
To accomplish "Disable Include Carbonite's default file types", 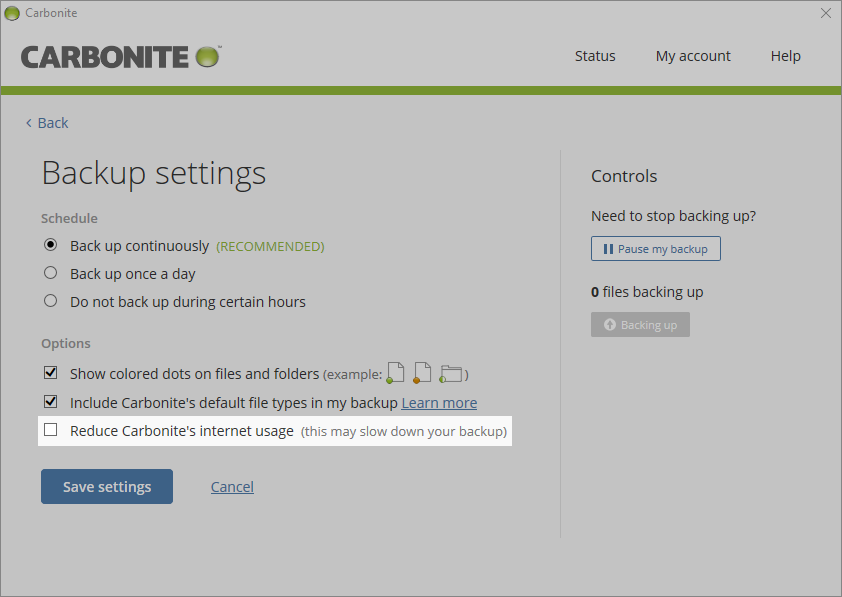I will pos(50,401).
